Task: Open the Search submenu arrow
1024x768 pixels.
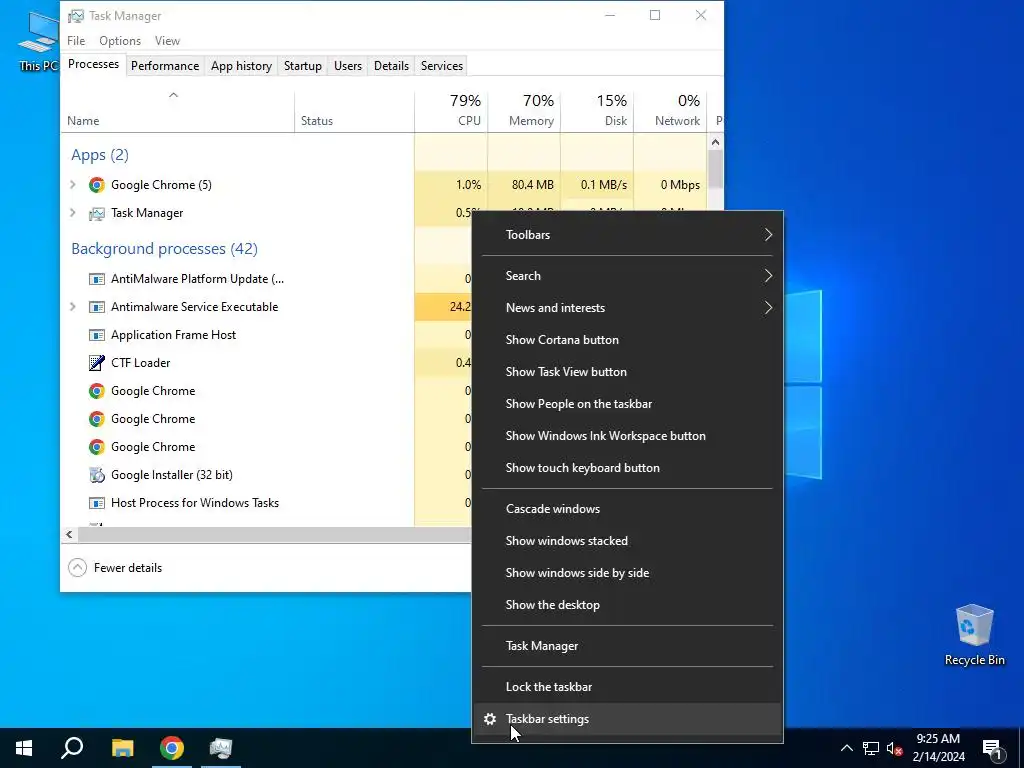Action: click(769, 276)
